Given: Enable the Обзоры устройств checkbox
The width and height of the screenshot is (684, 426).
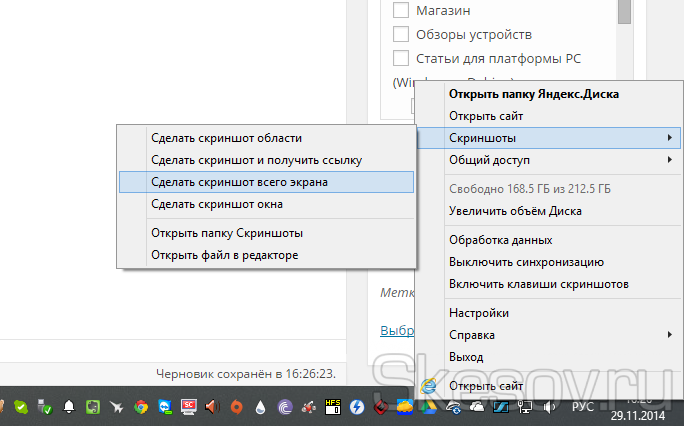Looking at the screenshot, I should tap(401, 34).
